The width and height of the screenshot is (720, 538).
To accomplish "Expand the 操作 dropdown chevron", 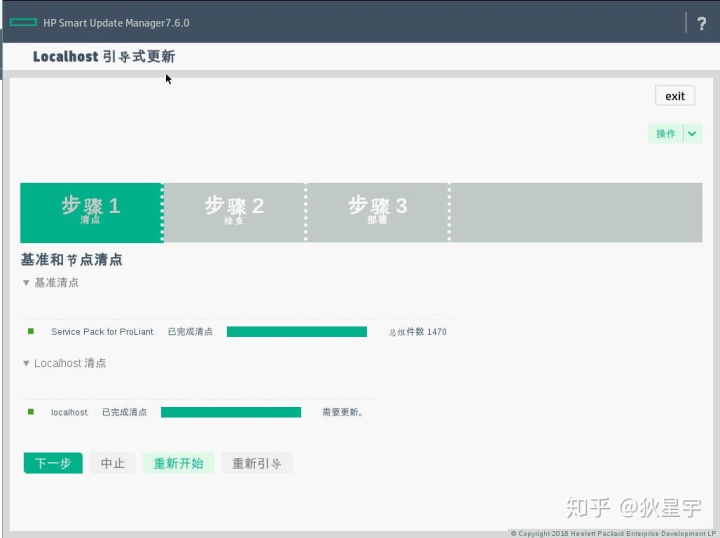I will [692, 134].
